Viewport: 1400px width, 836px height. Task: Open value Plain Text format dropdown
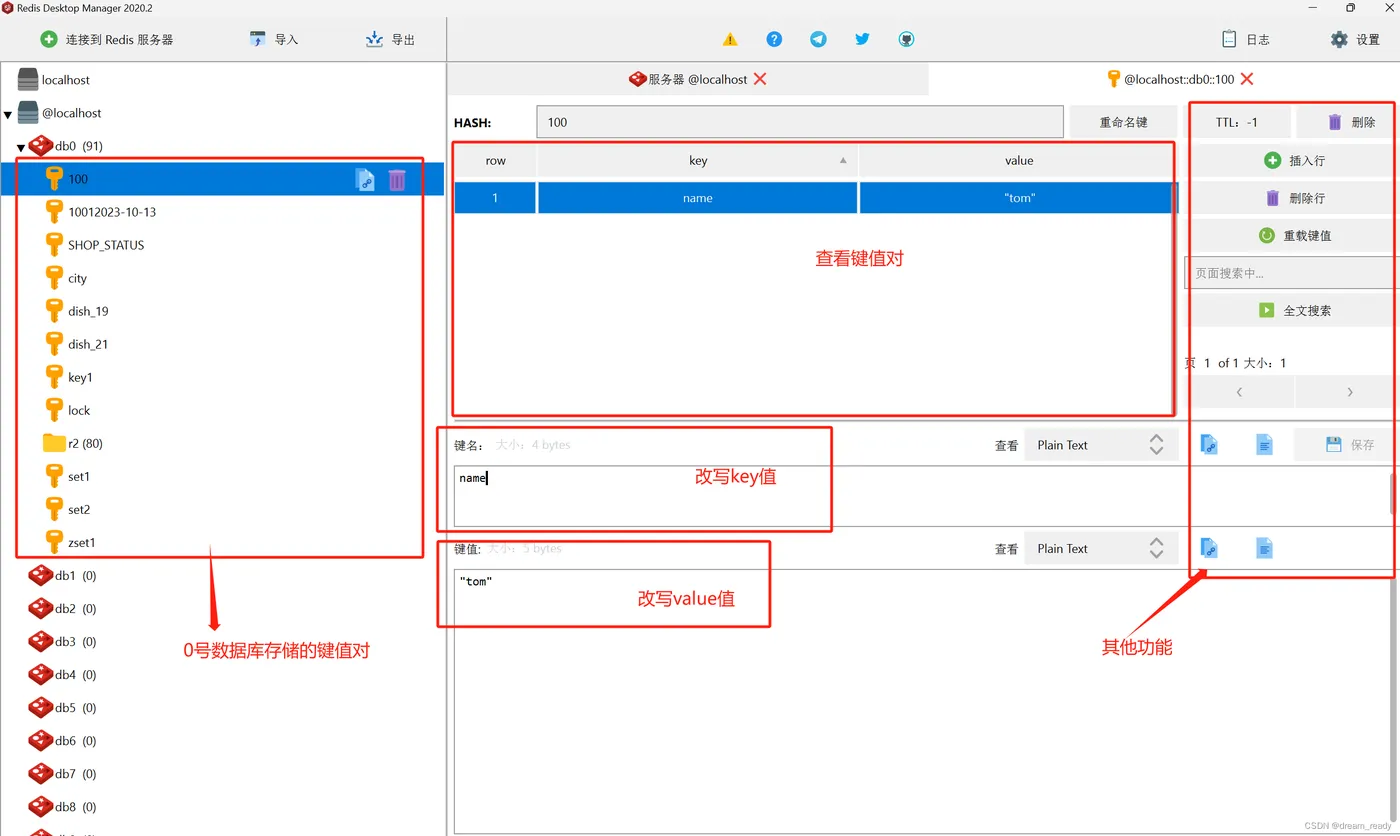click(1100, 549)
